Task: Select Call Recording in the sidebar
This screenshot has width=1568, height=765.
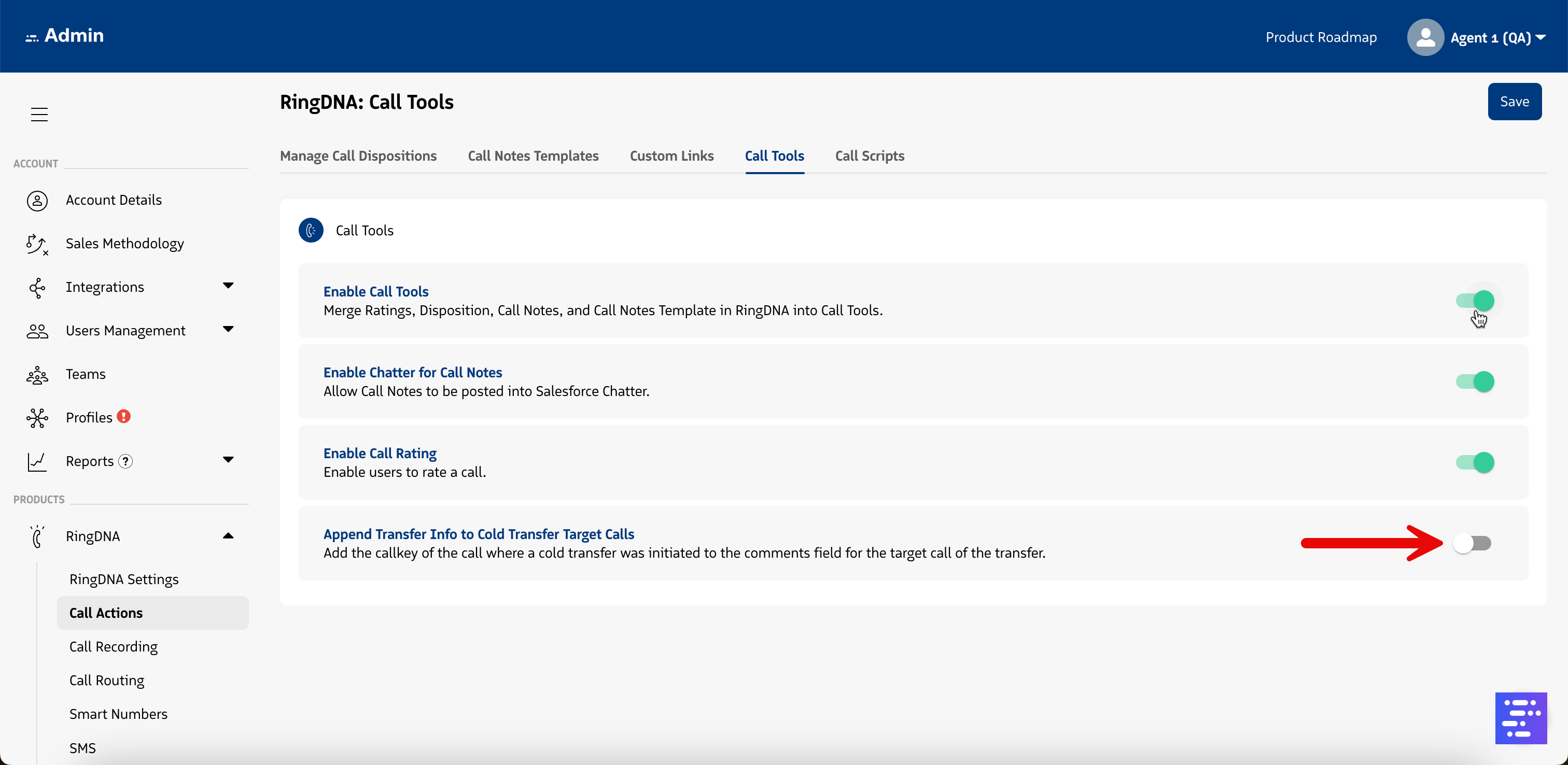Action: pos(113,647)
